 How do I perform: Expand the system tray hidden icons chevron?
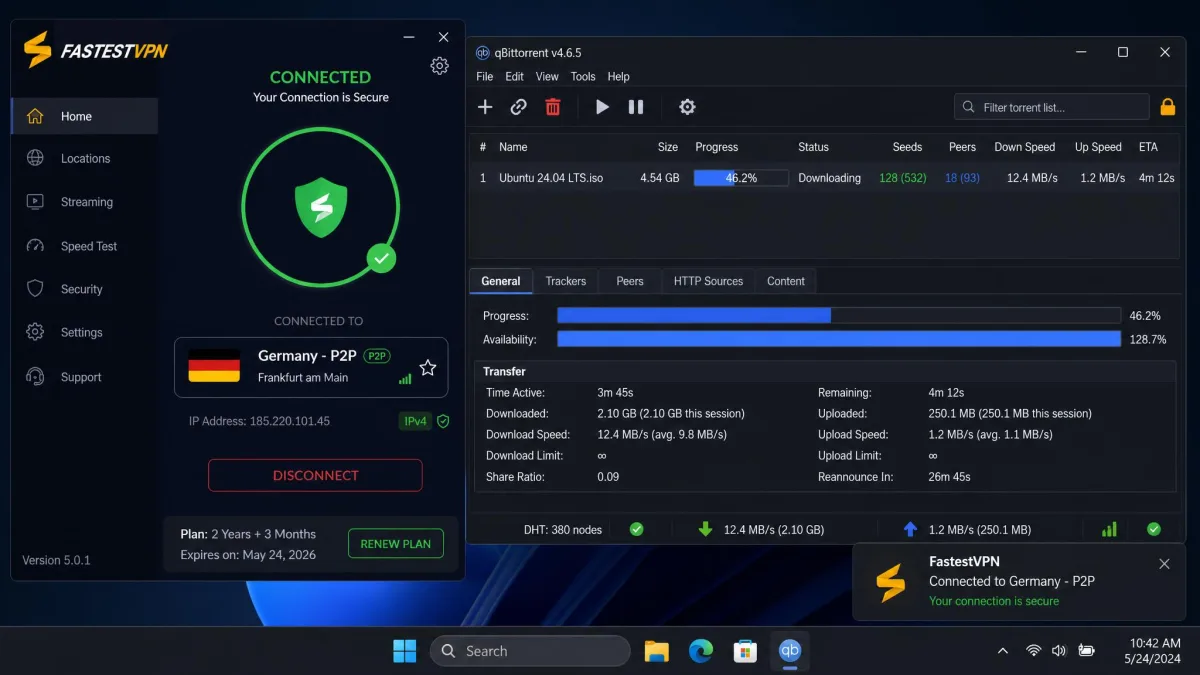[x=1003, y=651]
